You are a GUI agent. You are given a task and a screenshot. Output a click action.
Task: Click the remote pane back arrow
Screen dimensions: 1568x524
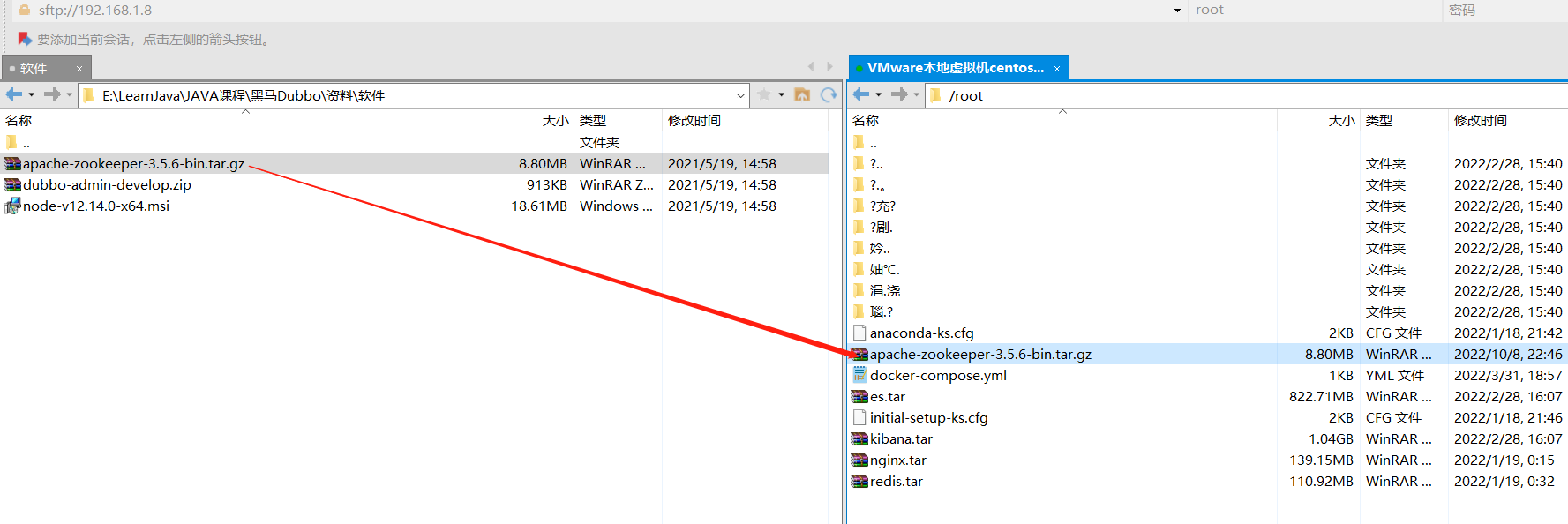861,94
